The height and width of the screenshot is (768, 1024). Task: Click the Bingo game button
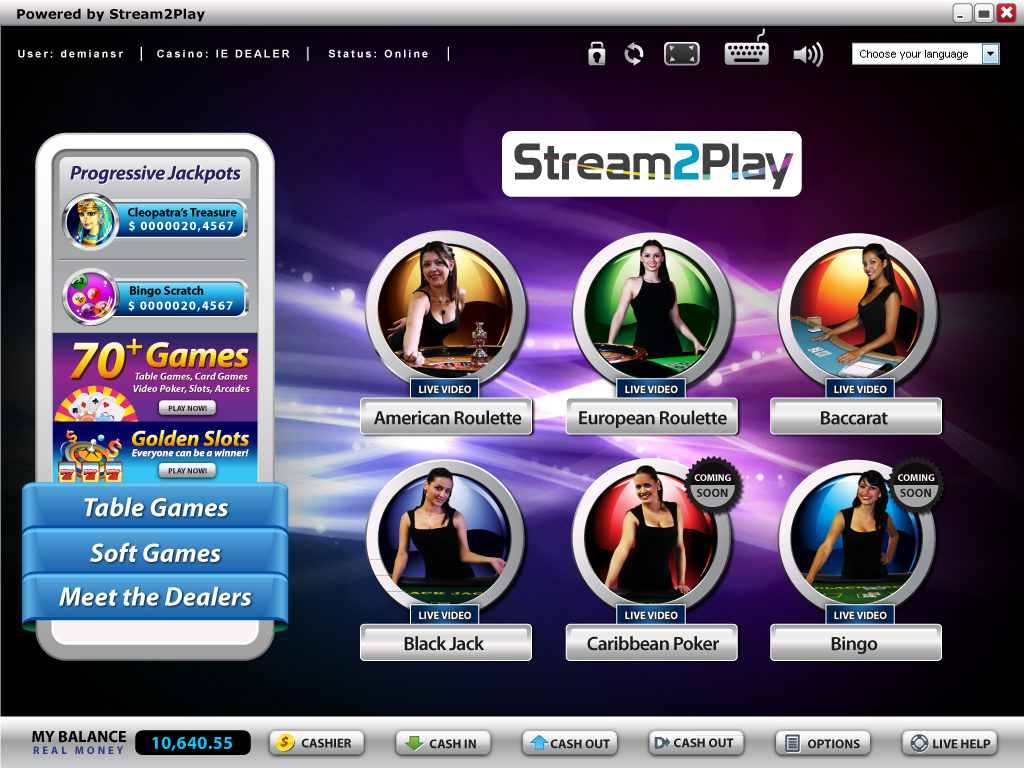[856, 643]
